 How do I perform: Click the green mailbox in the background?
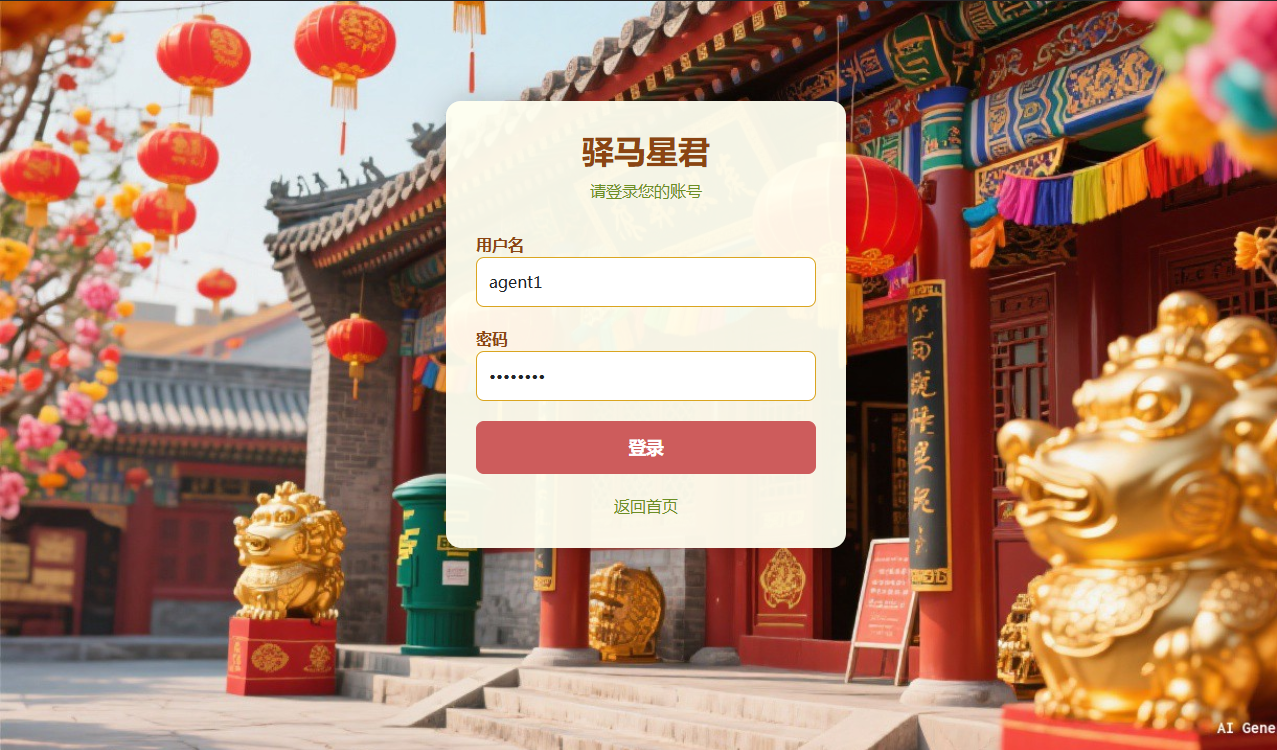(437, 565)
